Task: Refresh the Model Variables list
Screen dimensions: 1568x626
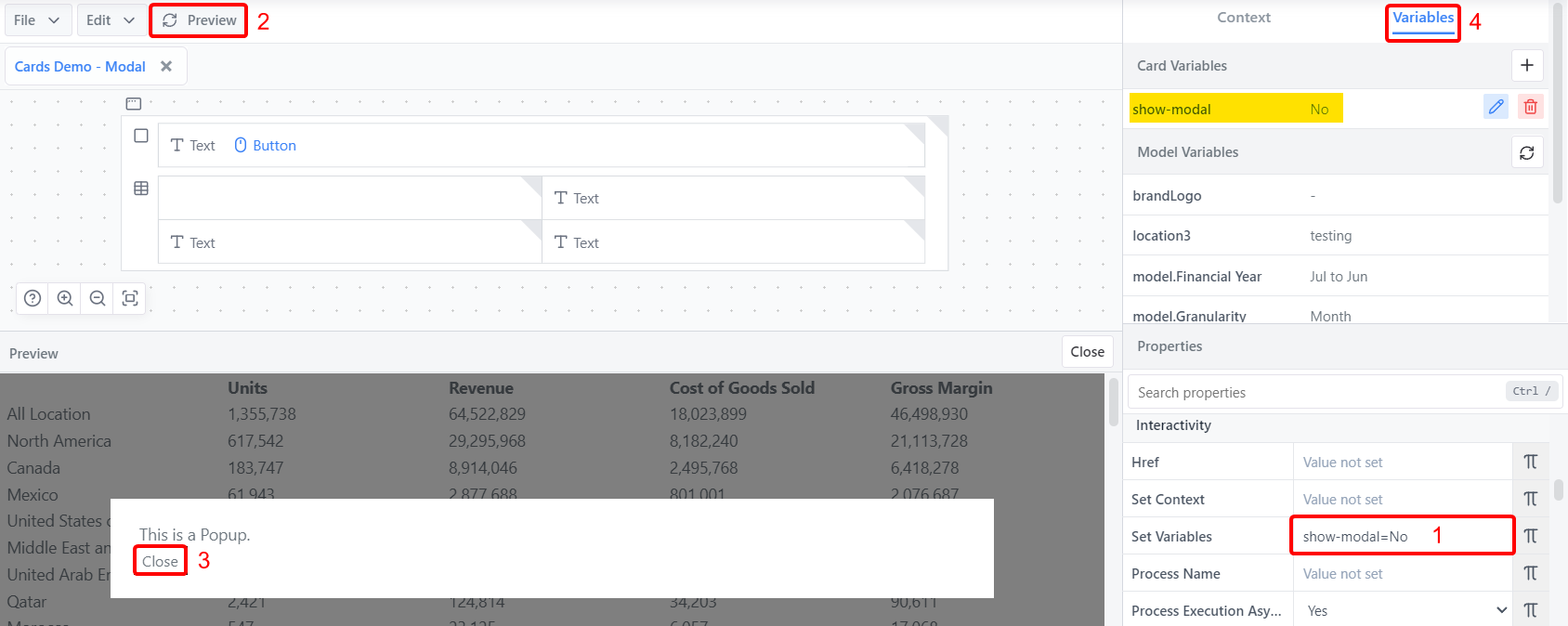Action: pyautogui.click(x=1527, y=151)
